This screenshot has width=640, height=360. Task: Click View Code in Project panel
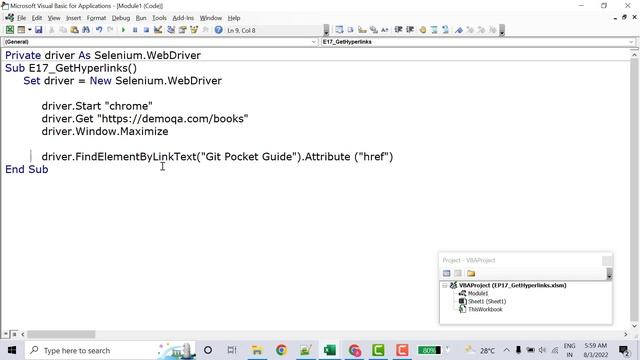tap(447, 273)
